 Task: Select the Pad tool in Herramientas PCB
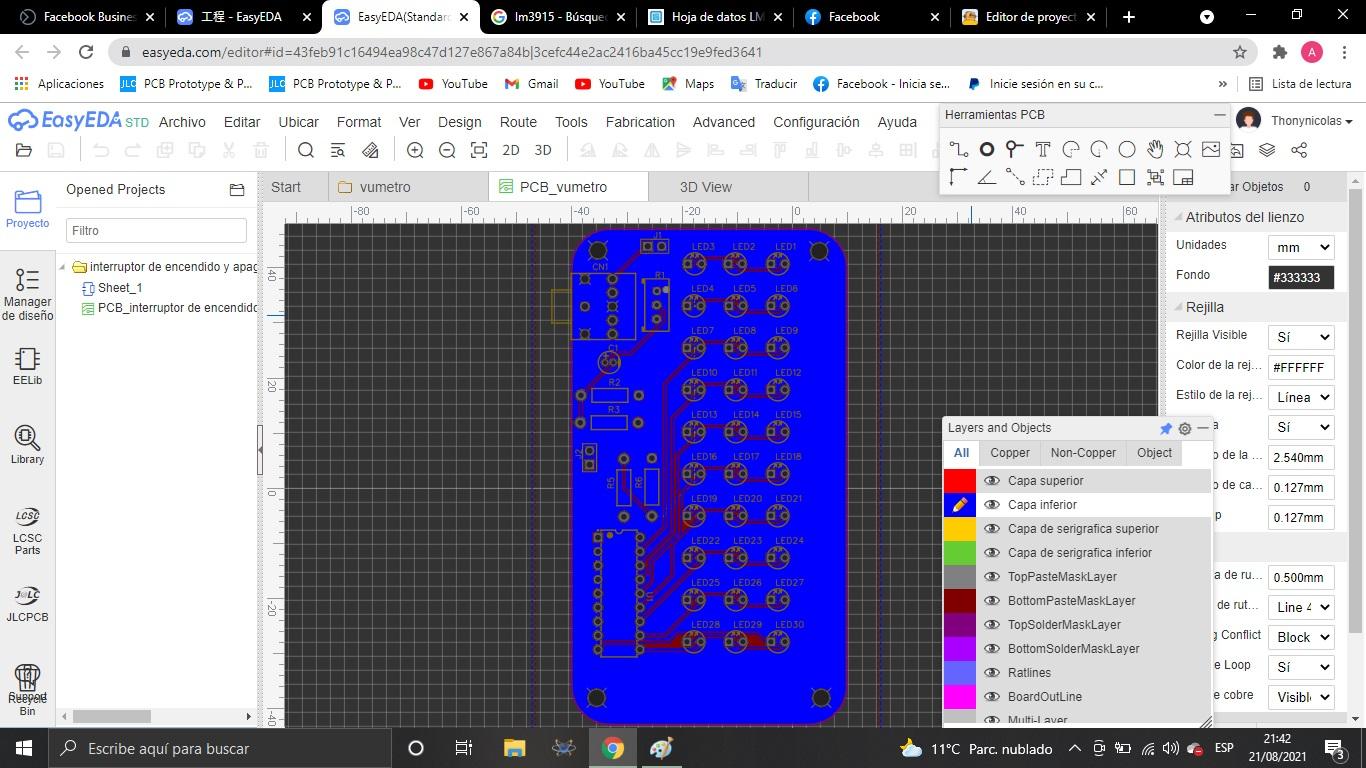tap(987, 150)
